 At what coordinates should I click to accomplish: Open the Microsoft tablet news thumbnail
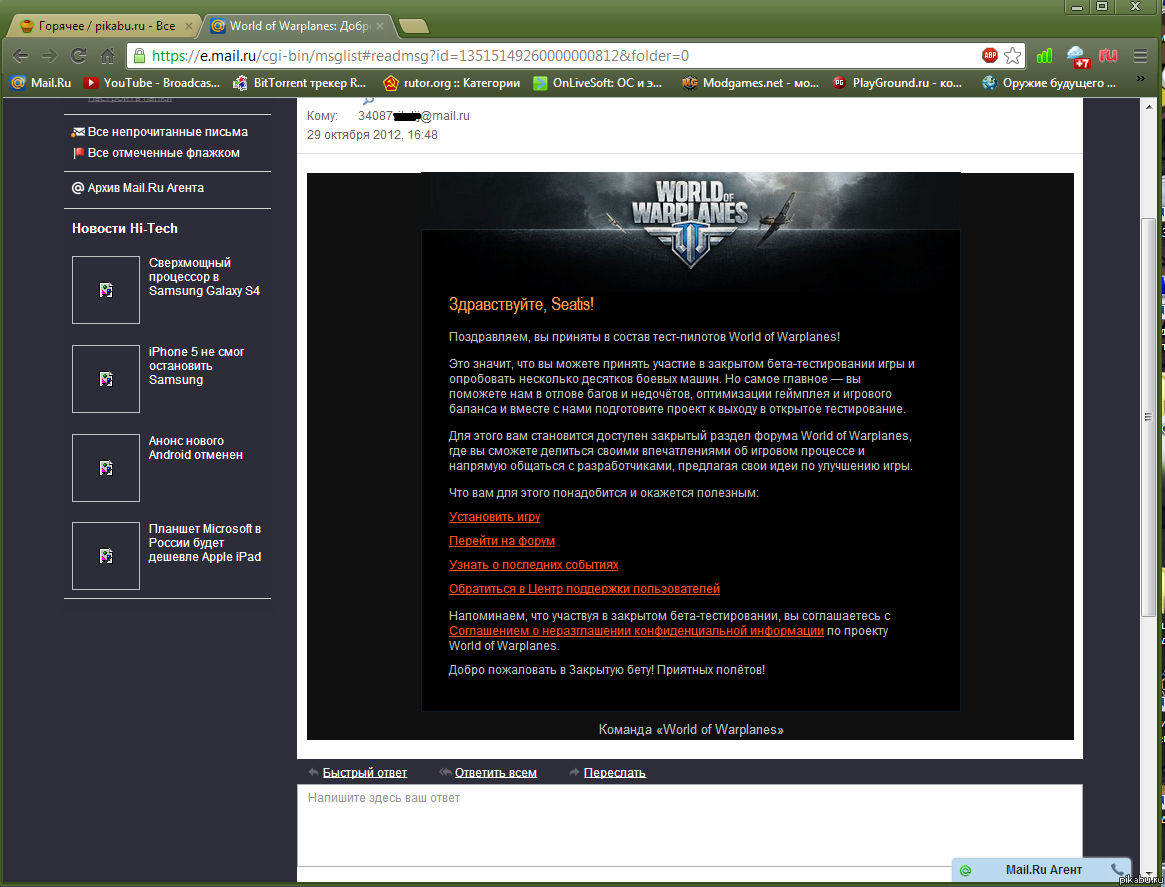click(106, 556)
